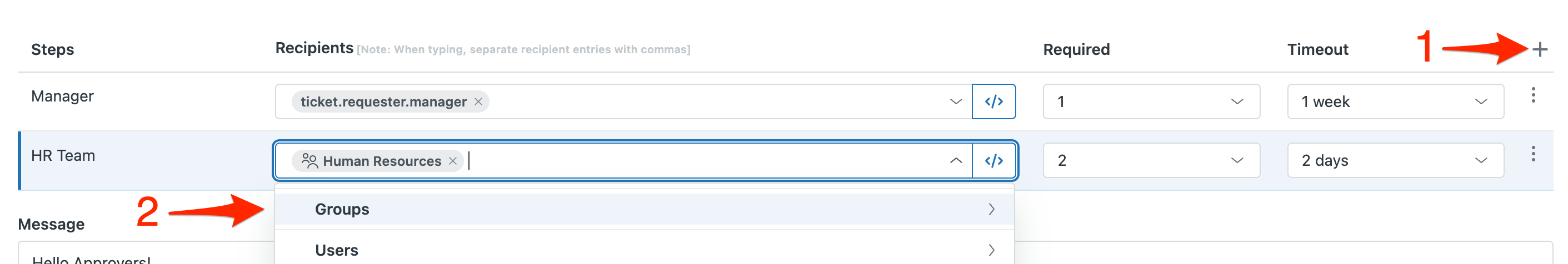
Task: Add a new approval step with plus icon
Action: tap(1540, 49)
